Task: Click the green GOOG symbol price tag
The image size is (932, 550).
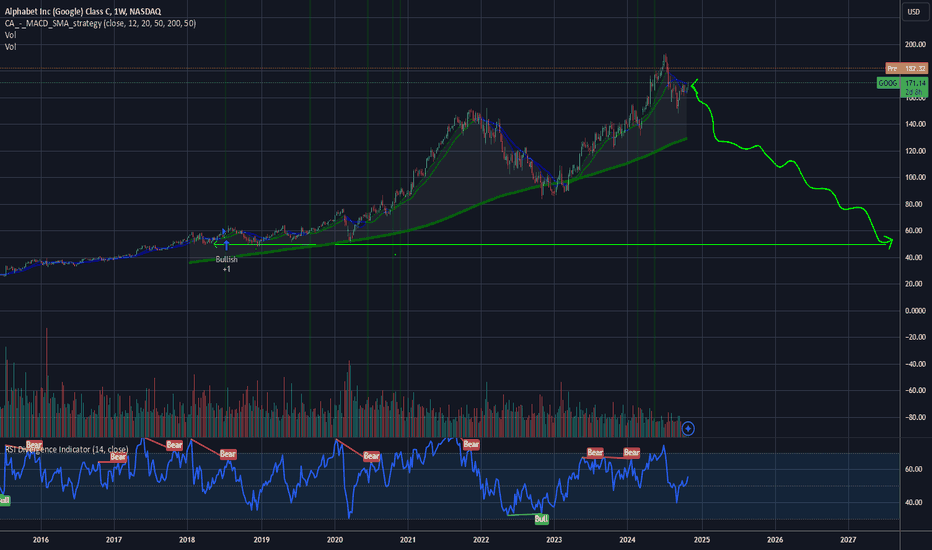Action: click(887, 83)
